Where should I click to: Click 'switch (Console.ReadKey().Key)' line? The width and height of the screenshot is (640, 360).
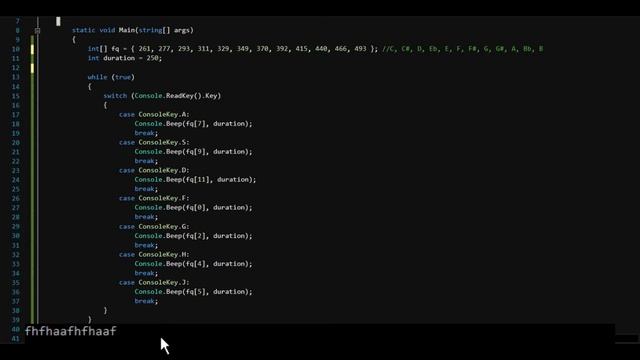pos(162,96)
